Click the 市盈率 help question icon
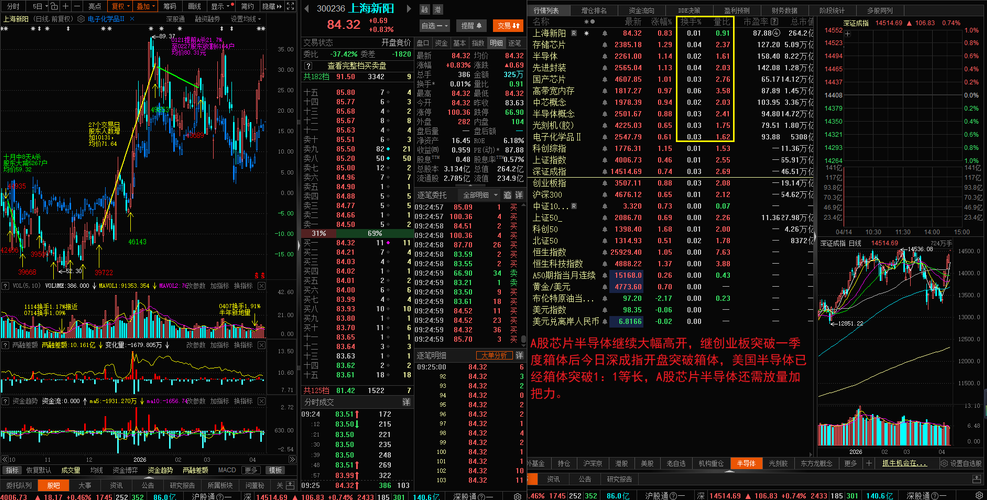Viewport: 987px width, 500px height. 775,21
